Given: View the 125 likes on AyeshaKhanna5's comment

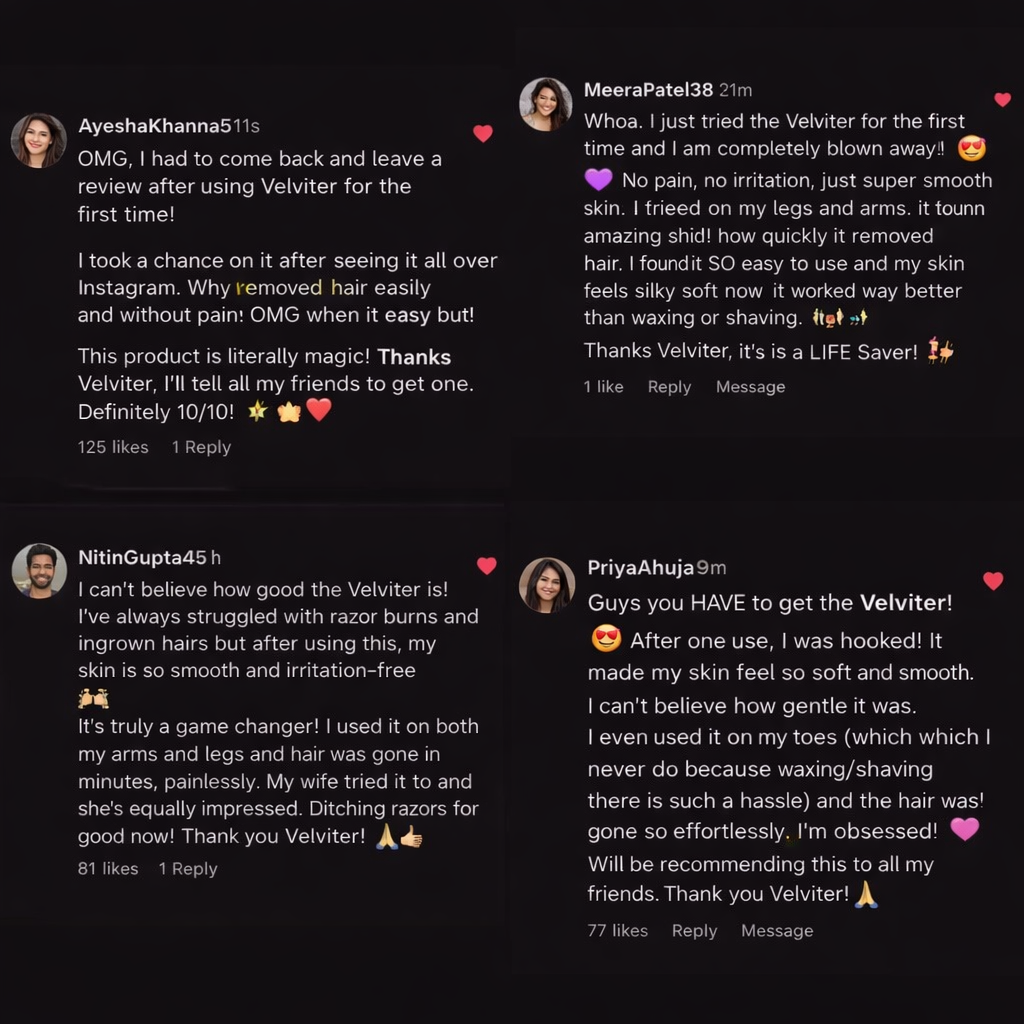Looking at the screenshot, I should [x=113, y=447].
